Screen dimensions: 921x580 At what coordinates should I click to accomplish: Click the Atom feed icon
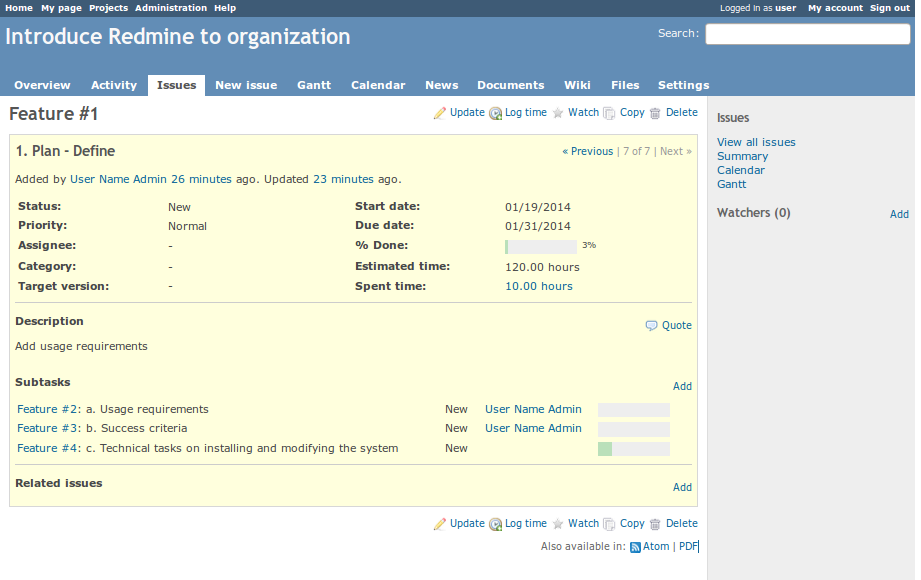635,547
